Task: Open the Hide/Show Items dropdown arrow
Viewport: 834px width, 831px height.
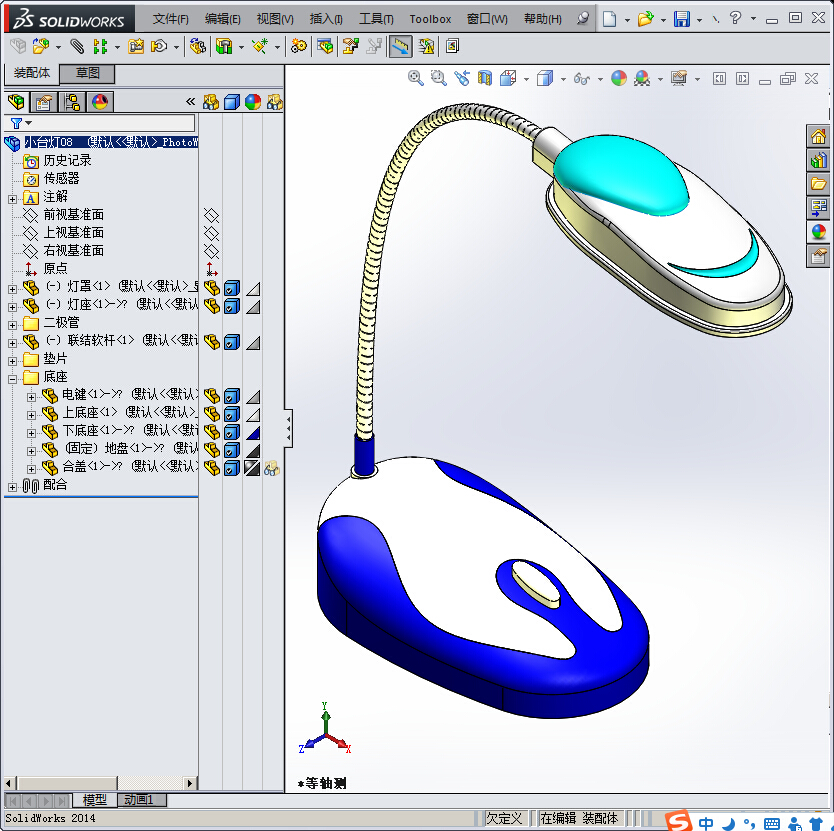Action: click(x=601, y=79)
